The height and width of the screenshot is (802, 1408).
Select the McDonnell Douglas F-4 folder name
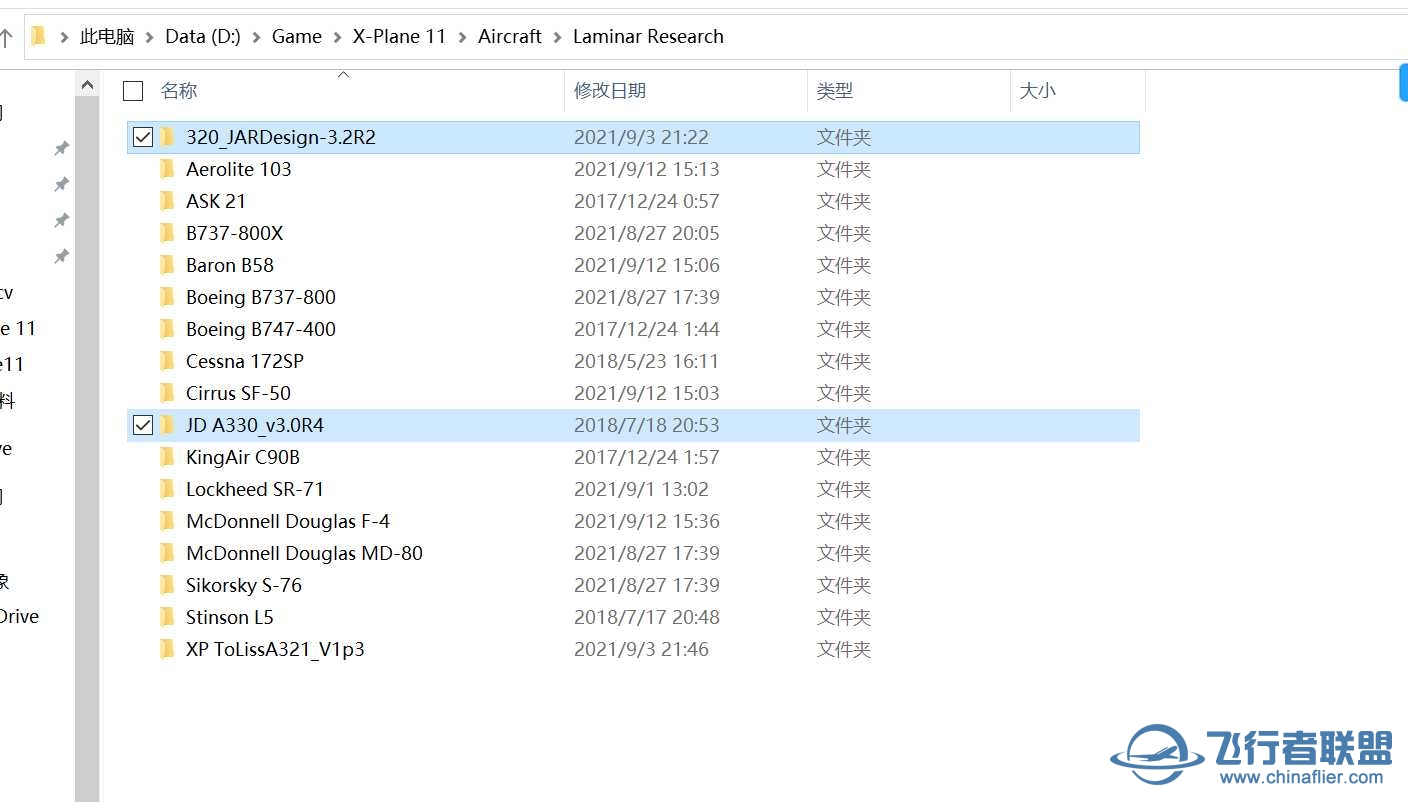click(x=288, y=521)
